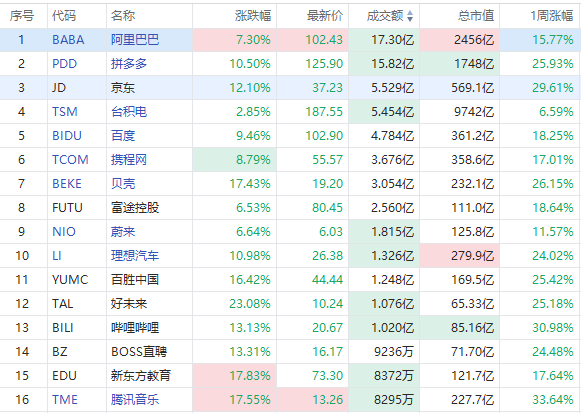Select the 百胜中国 row
The width and height of the screenshot is (581, 413).
[x=290, y=280]
